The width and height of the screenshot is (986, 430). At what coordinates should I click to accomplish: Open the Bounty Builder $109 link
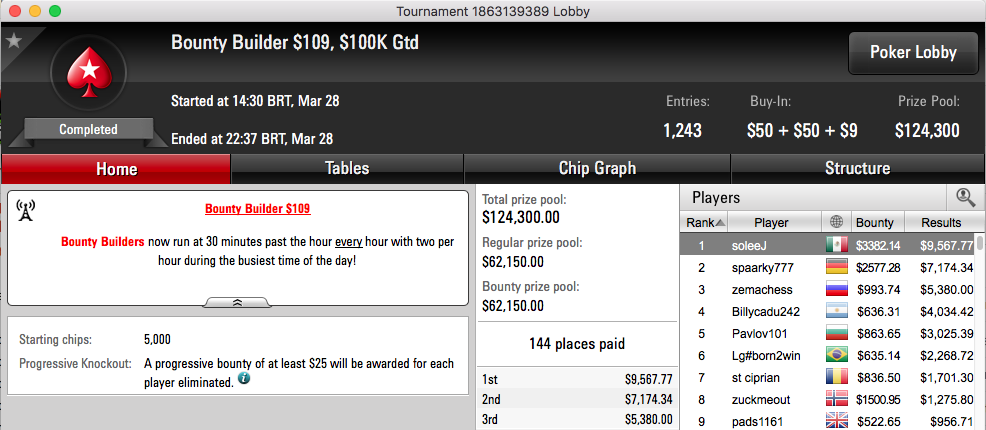(258, 208)
